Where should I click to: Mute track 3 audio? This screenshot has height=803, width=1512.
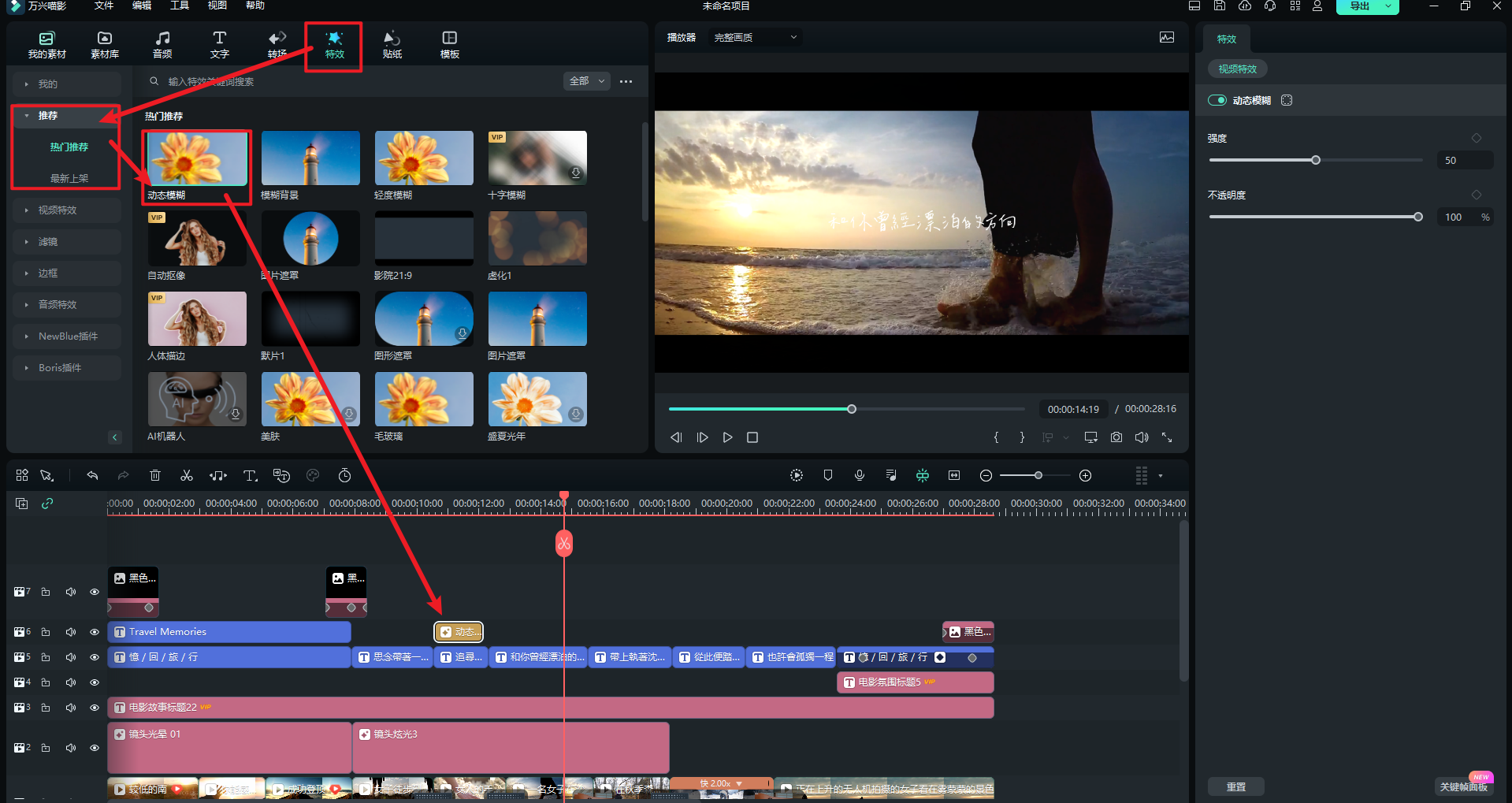71,708
